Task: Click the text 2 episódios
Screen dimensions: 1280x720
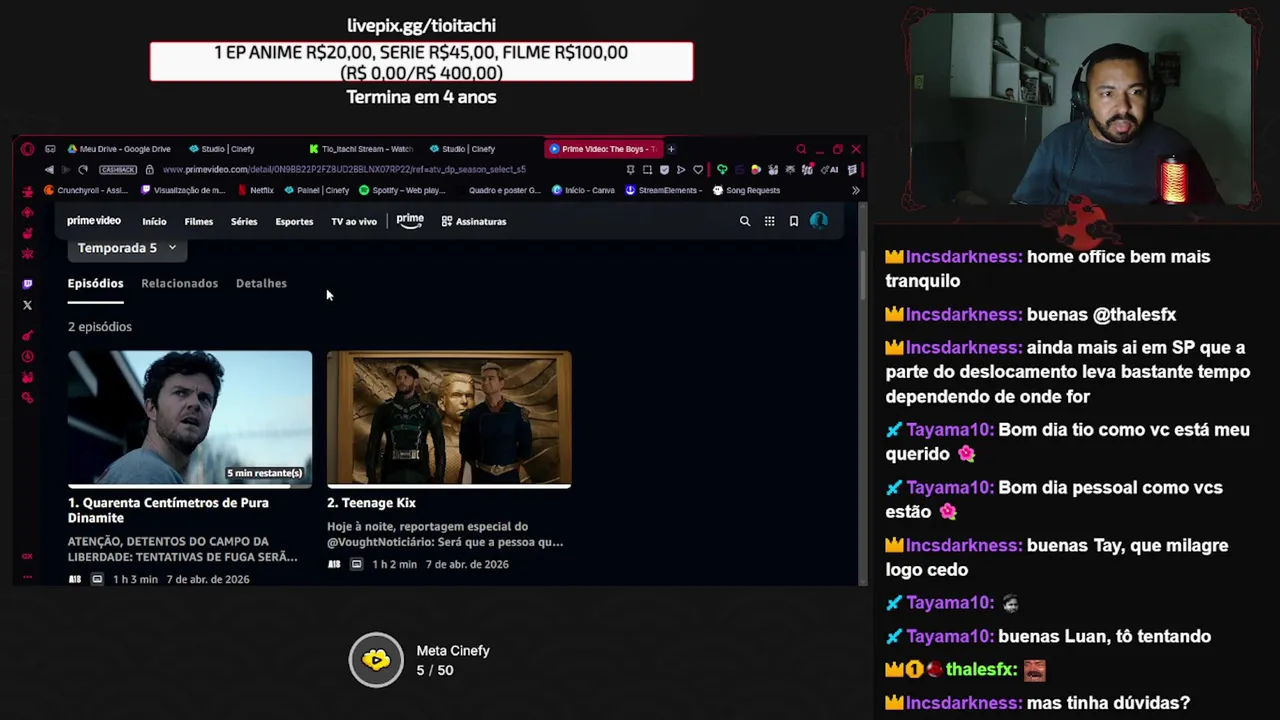Action: [x=100, y=327]
